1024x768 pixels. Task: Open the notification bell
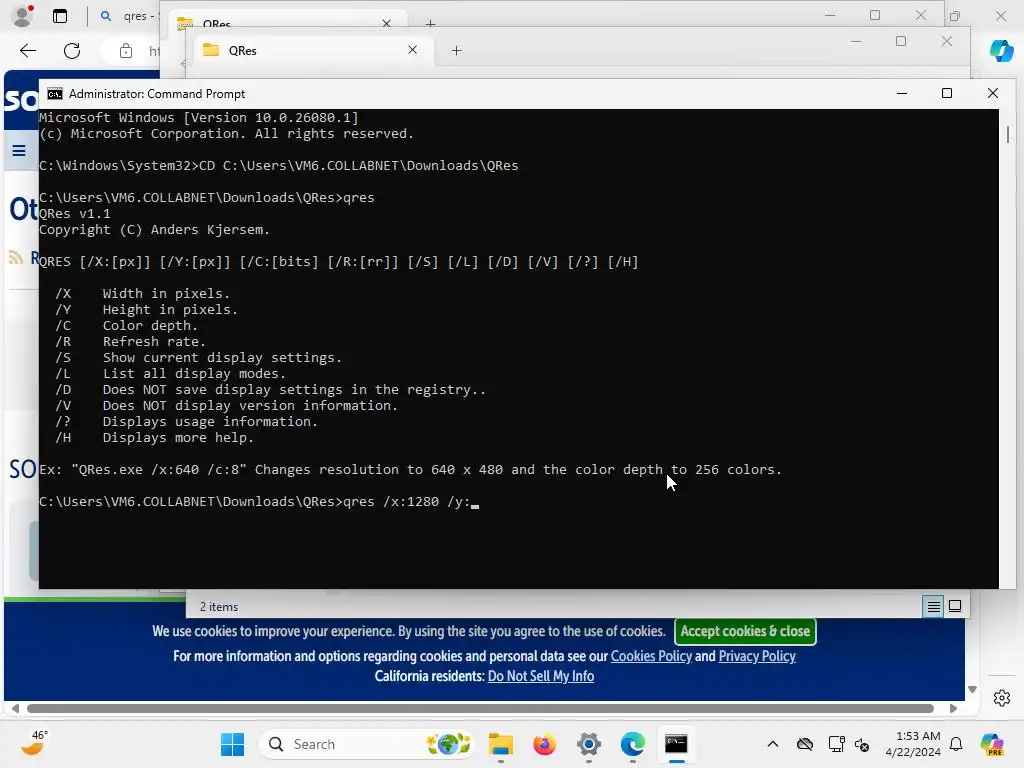(956, 744)
